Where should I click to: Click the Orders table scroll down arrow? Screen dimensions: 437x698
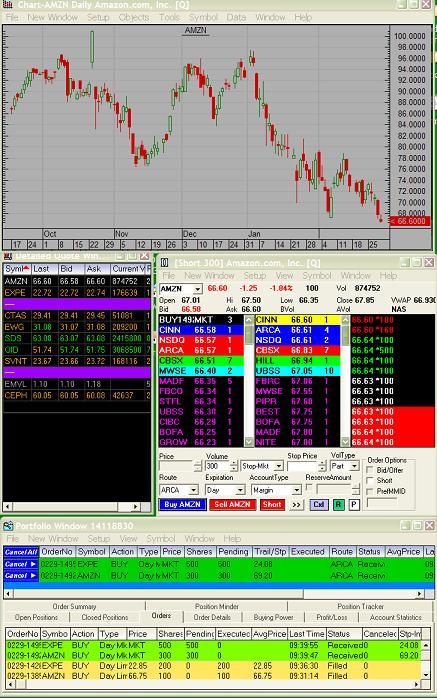click(426, 675)
